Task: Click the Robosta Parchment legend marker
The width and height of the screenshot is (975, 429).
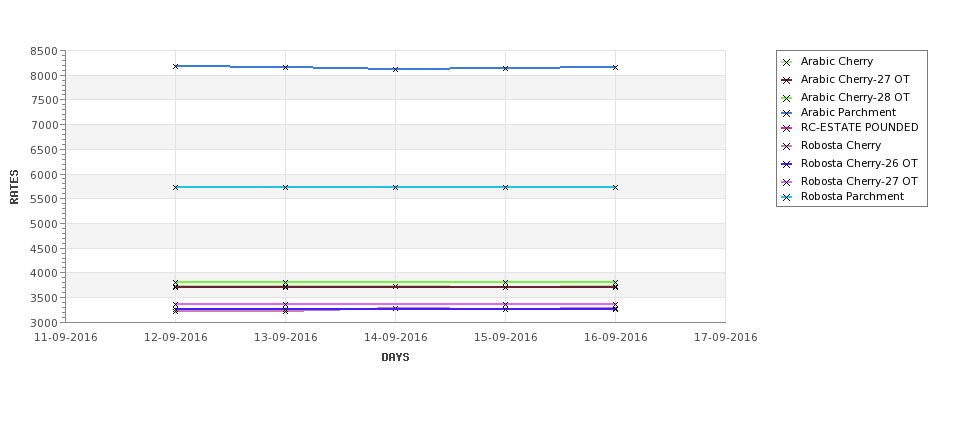Action: (786, 197)
